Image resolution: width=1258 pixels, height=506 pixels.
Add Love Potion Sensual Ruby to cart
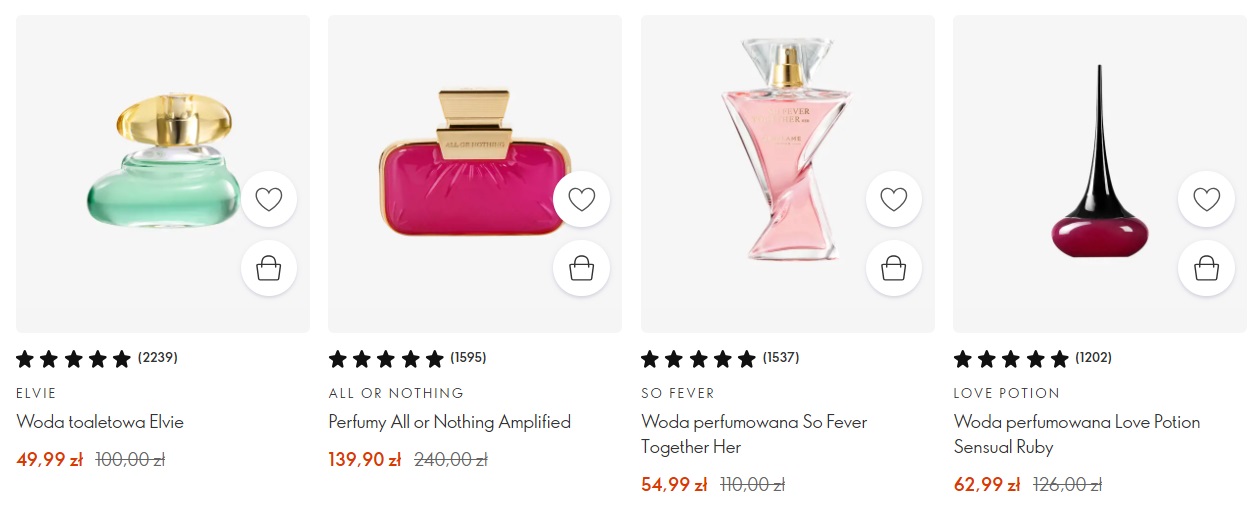coord(1206,268)
